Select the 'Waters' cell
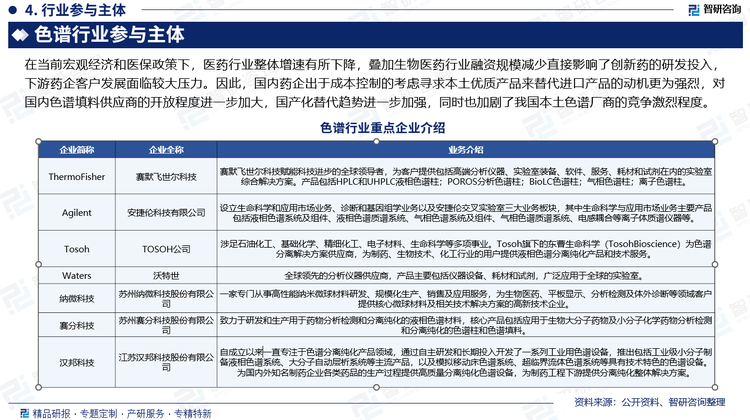 77,276
